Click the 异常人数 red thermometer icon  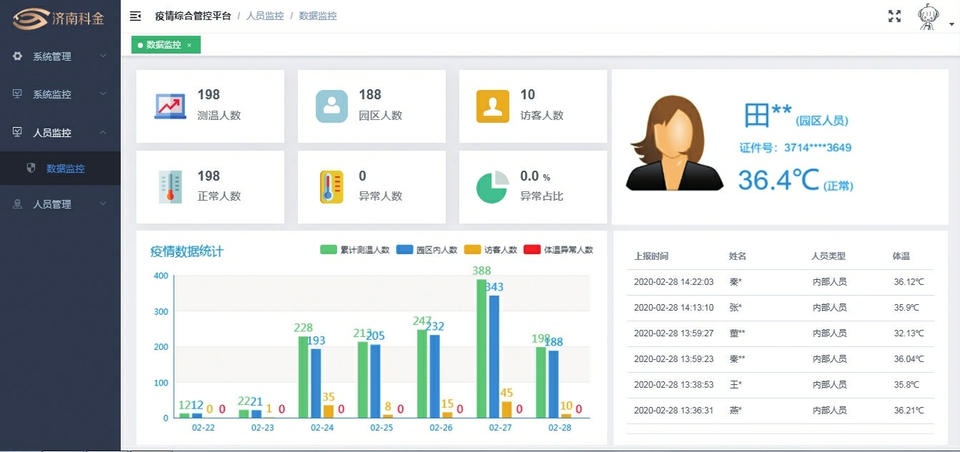[332, 187]
